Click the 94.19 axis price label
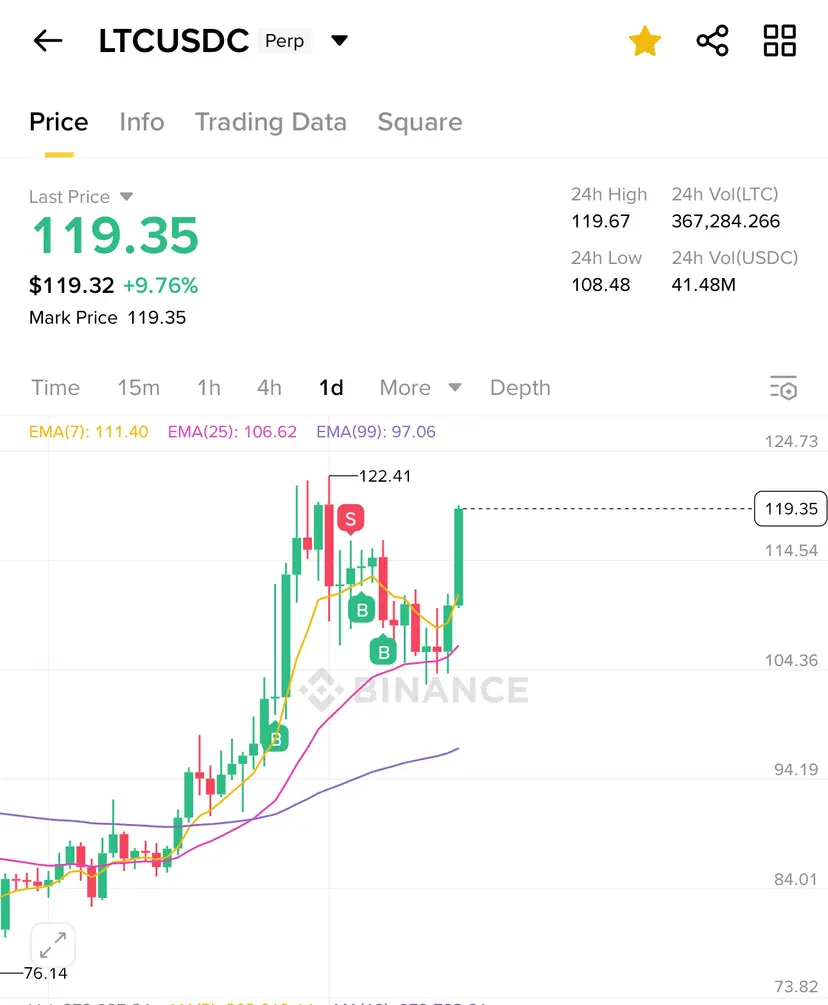Screen dimensions: 828x1005 tap(796, 769)
